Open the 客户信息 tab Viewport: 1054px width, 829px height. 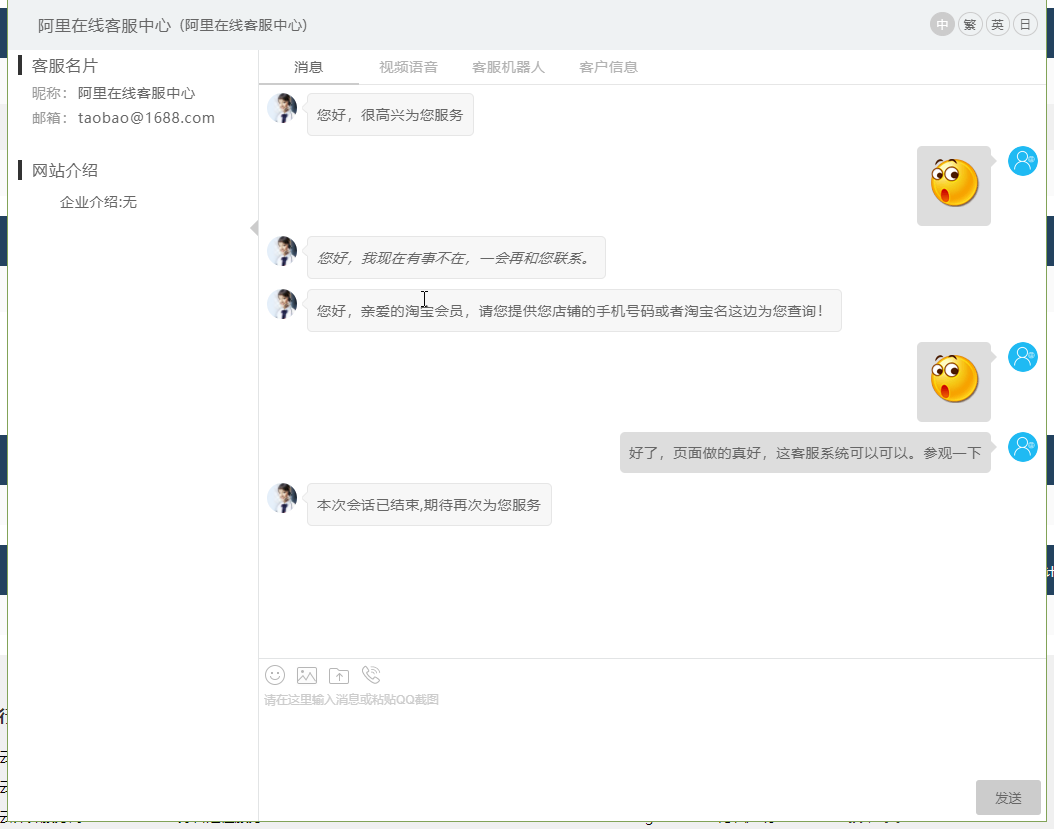[x=608, y=67]
